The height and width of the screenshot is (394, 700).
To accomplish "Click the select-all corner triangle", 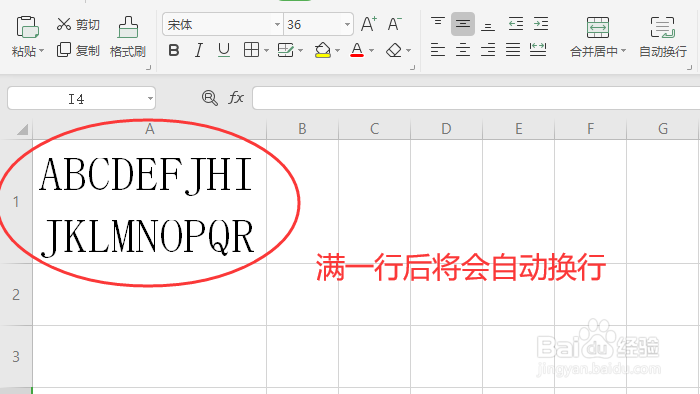I will [x=22, y=129].
